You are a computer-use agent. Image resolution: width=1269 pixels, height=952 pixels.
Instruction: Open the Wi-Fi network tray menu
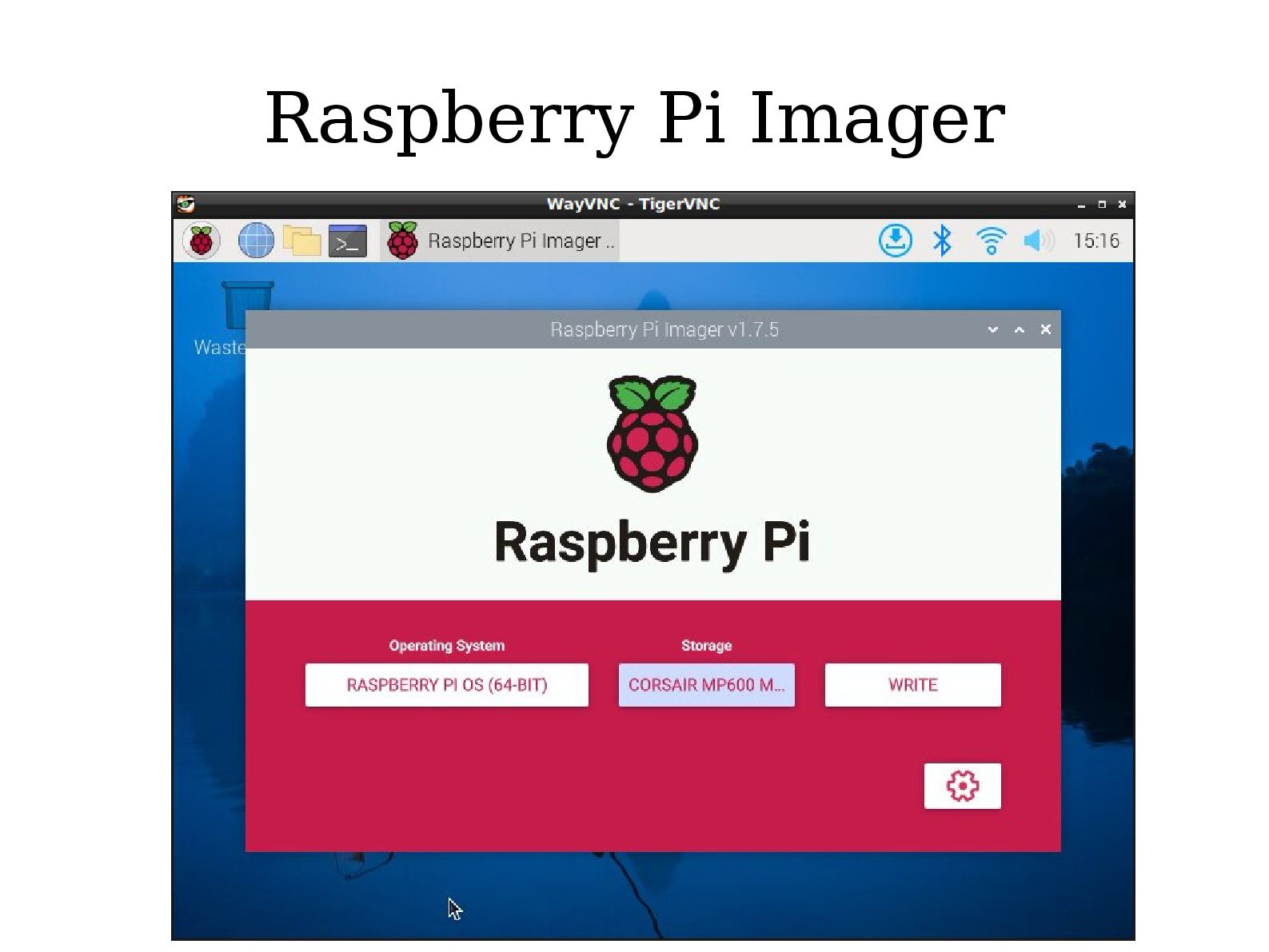[991, 241]
